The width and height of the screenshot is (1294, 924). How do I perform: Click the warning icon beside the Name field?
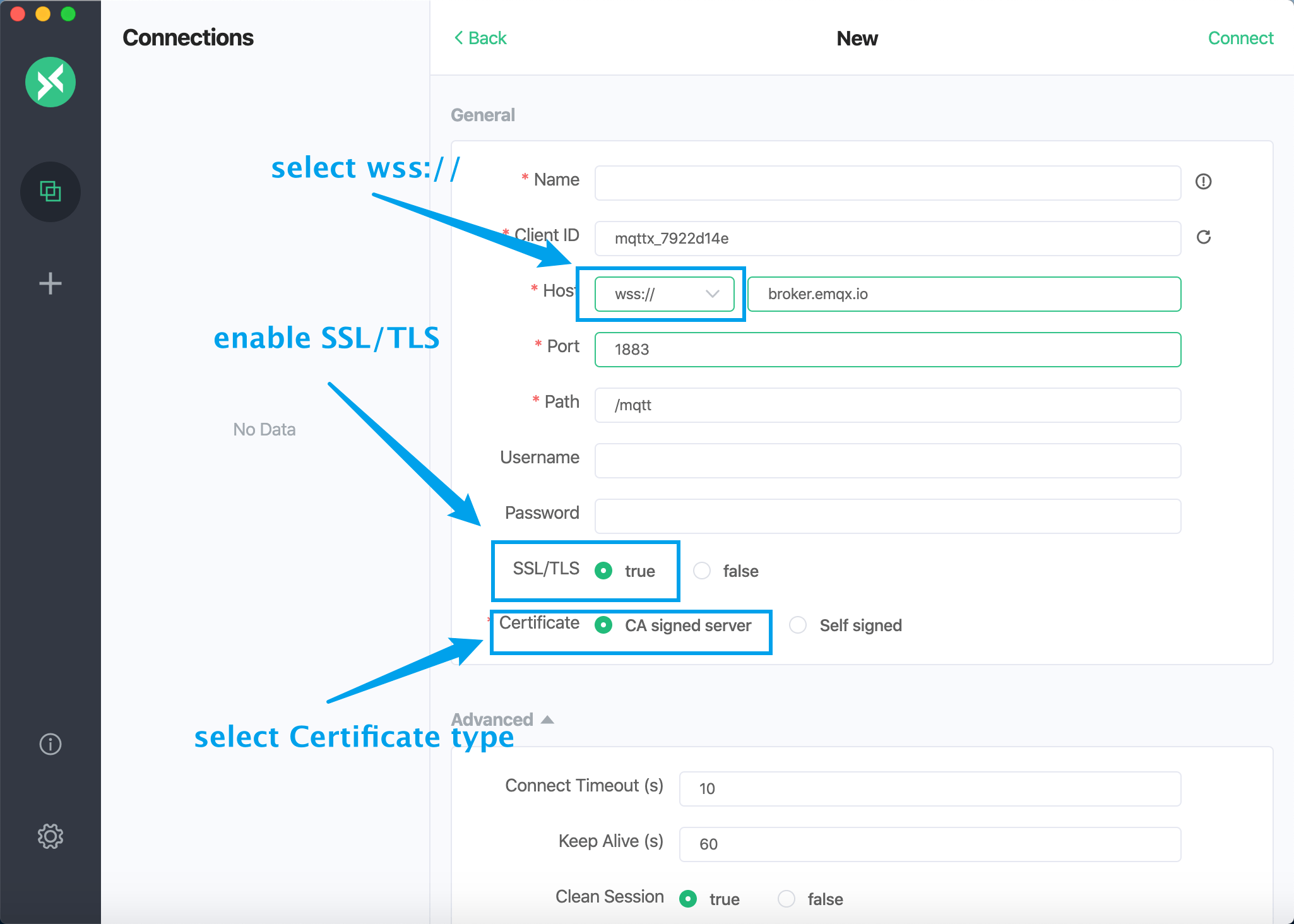[1204, 182]
